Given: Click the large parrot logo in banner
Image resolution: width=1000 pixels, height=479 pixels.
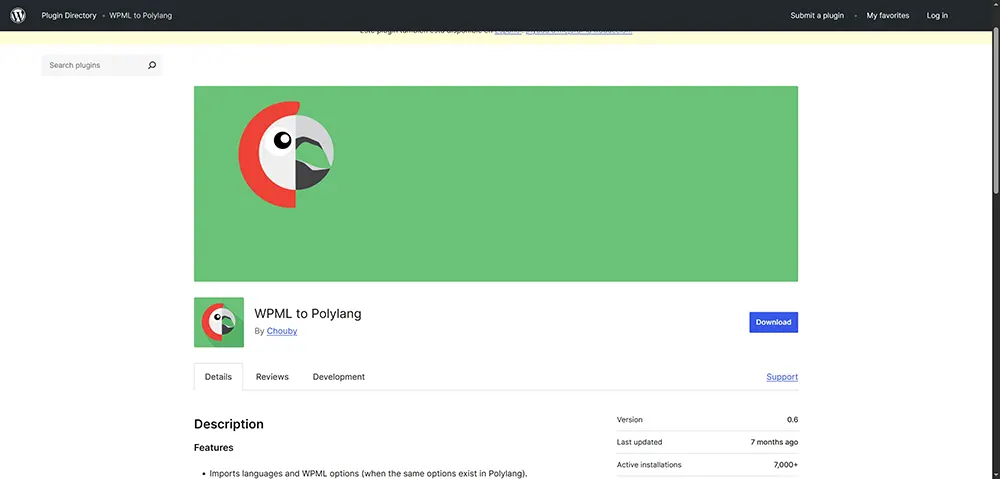Looking at the screenshot, I should [286, 154].
